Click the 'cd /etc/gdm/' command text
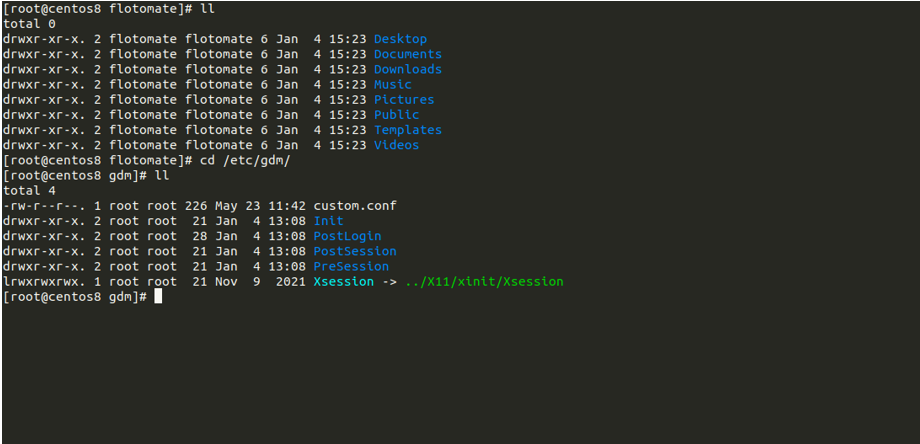 coord(245,160)
